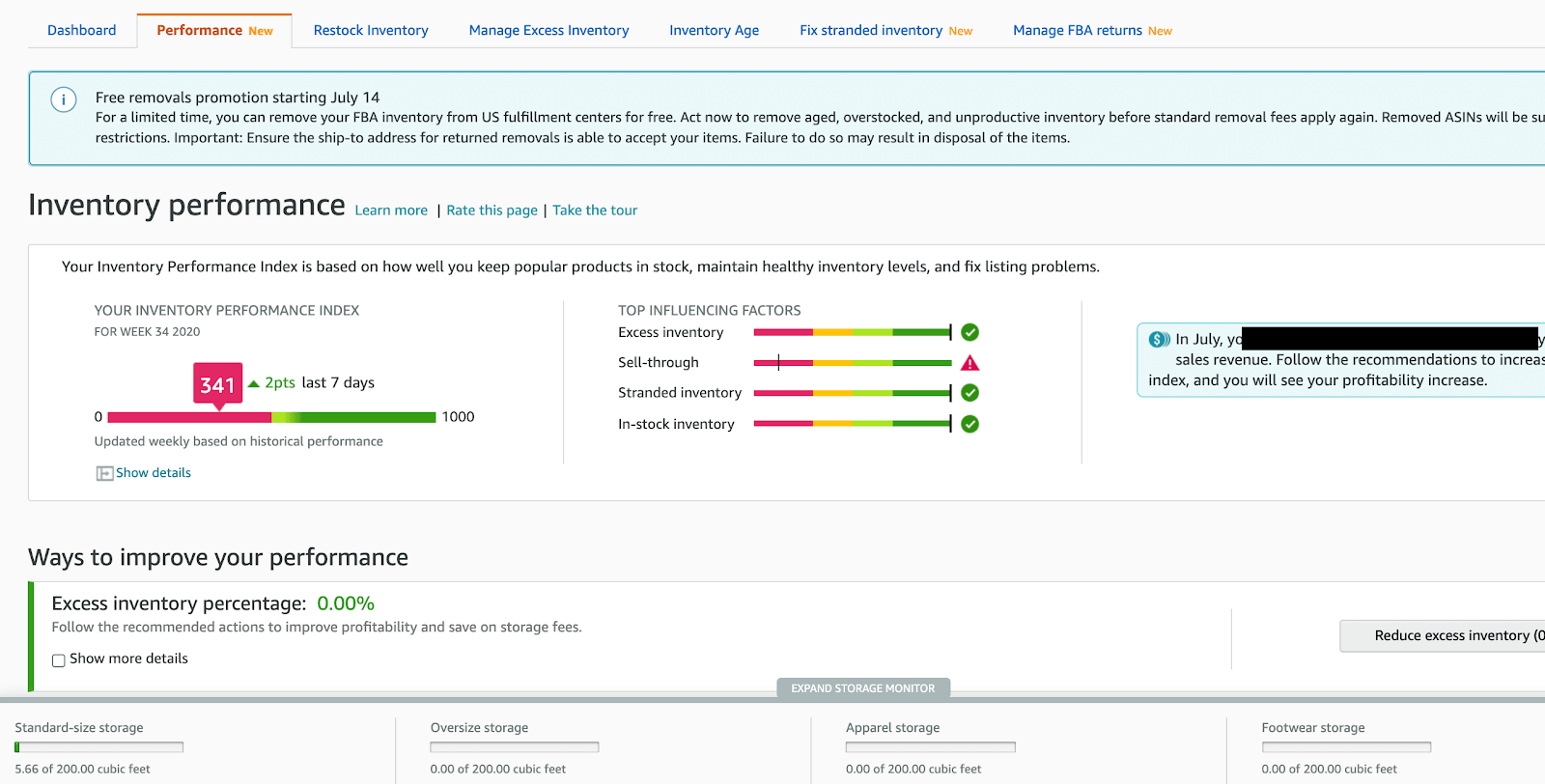Viewport: 1545px width, 784px height.
Task: Click the green checkmark beside Excess inventory
Action: tap(970, 332)
